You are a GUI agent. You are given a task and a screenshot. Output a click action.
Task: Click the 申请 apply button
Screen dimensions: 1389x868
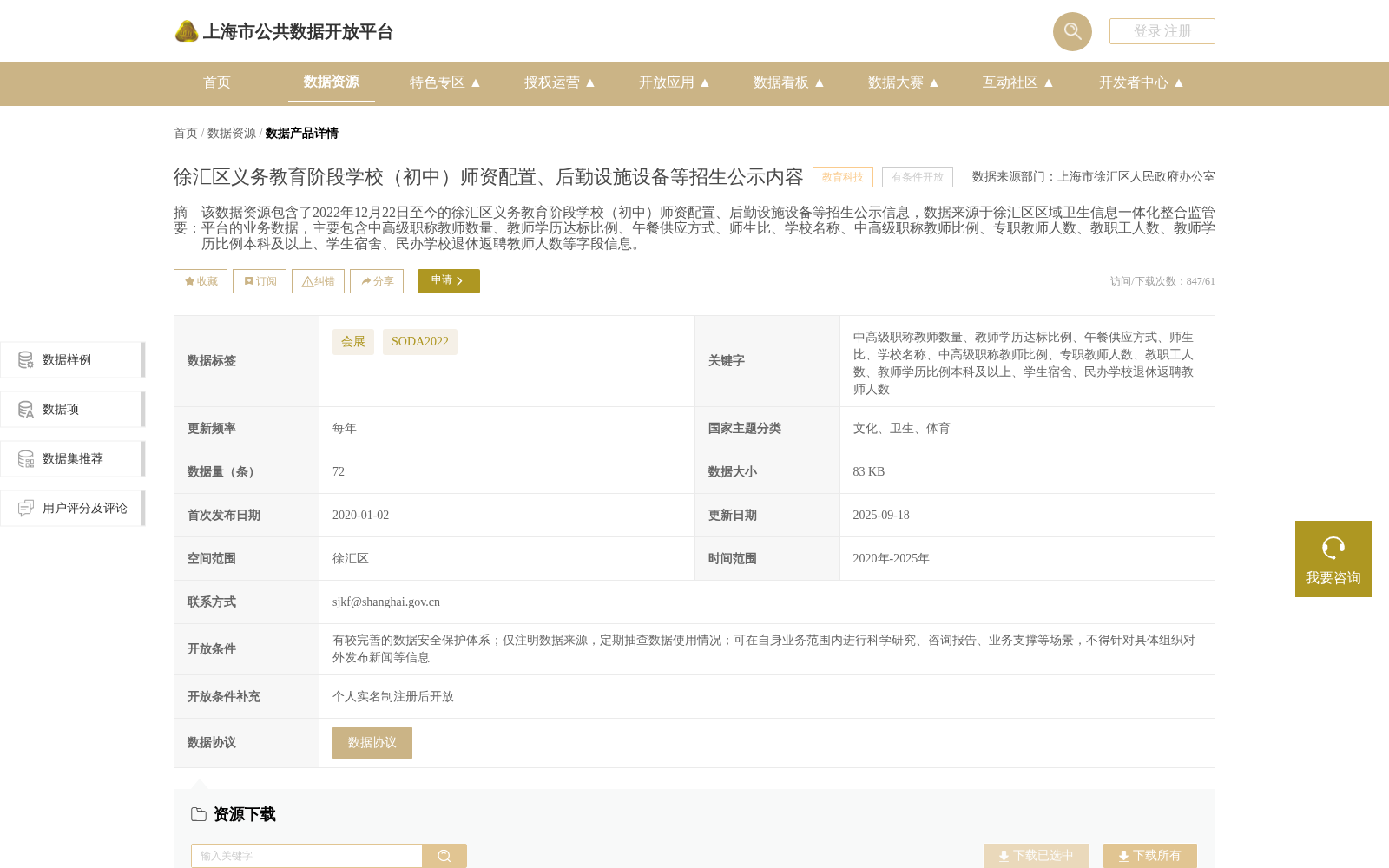[449, 281]
